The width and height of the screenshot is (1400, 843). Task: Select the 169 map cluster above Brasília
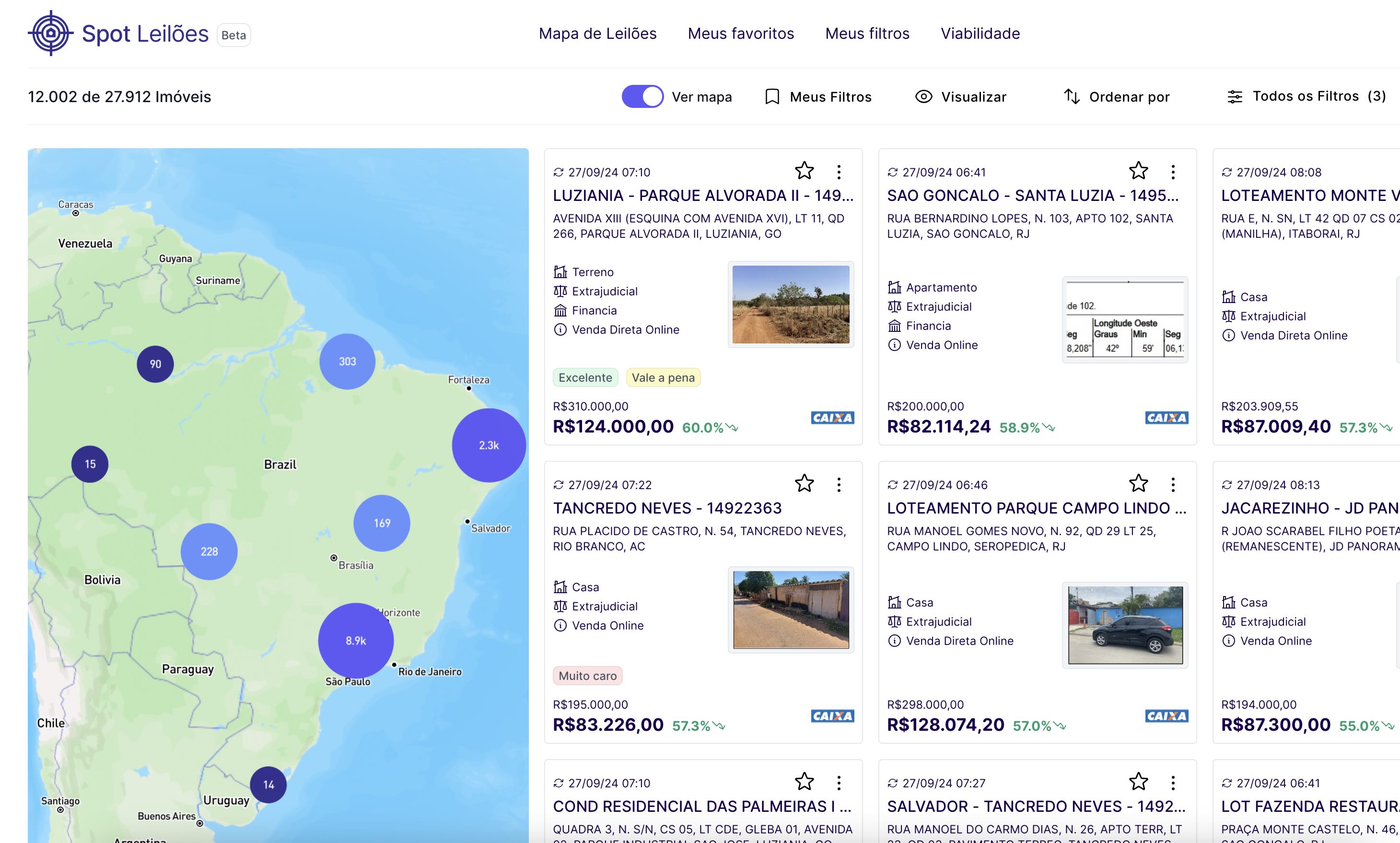pos(382,523)
